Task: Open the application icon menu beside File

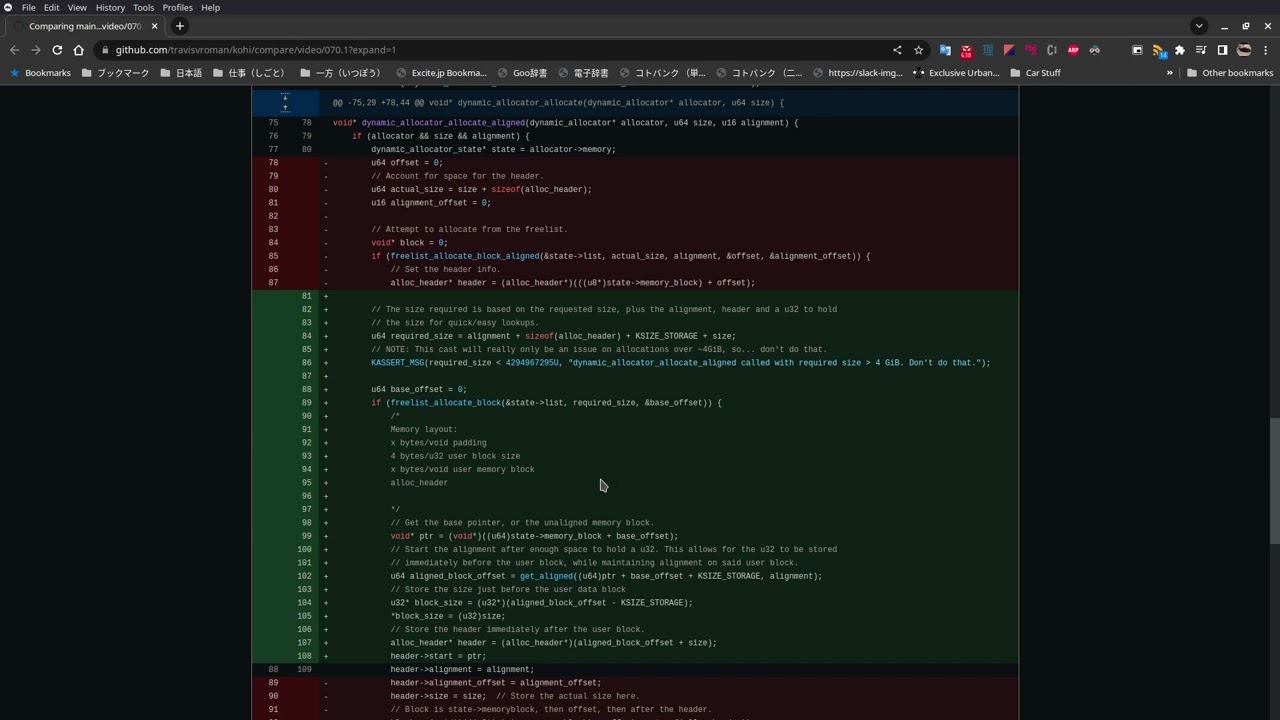Action: tap(8, 7)
